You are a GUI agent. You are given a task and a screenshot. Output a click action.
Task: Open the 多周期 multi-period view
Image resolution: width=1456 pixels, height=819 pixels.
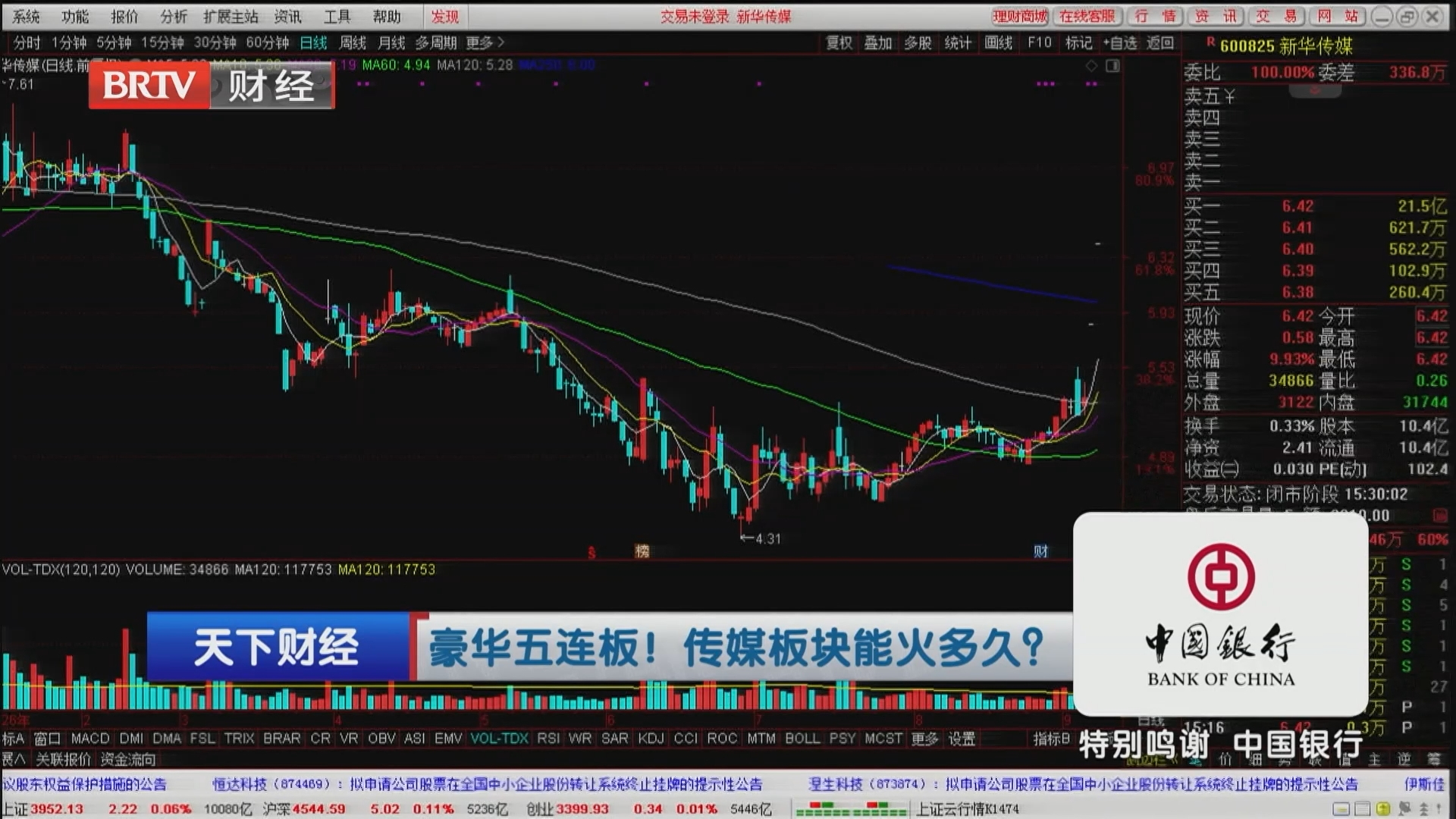pyautogui.click(x=436, y=43)
